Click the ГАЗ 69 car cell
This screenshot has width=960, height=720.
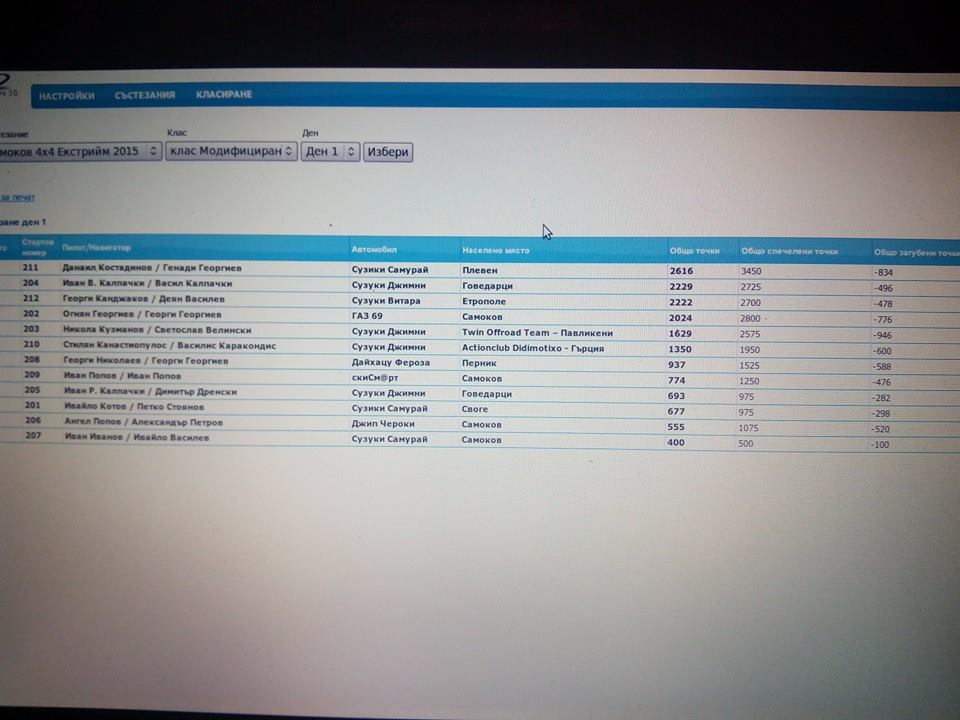367,316
